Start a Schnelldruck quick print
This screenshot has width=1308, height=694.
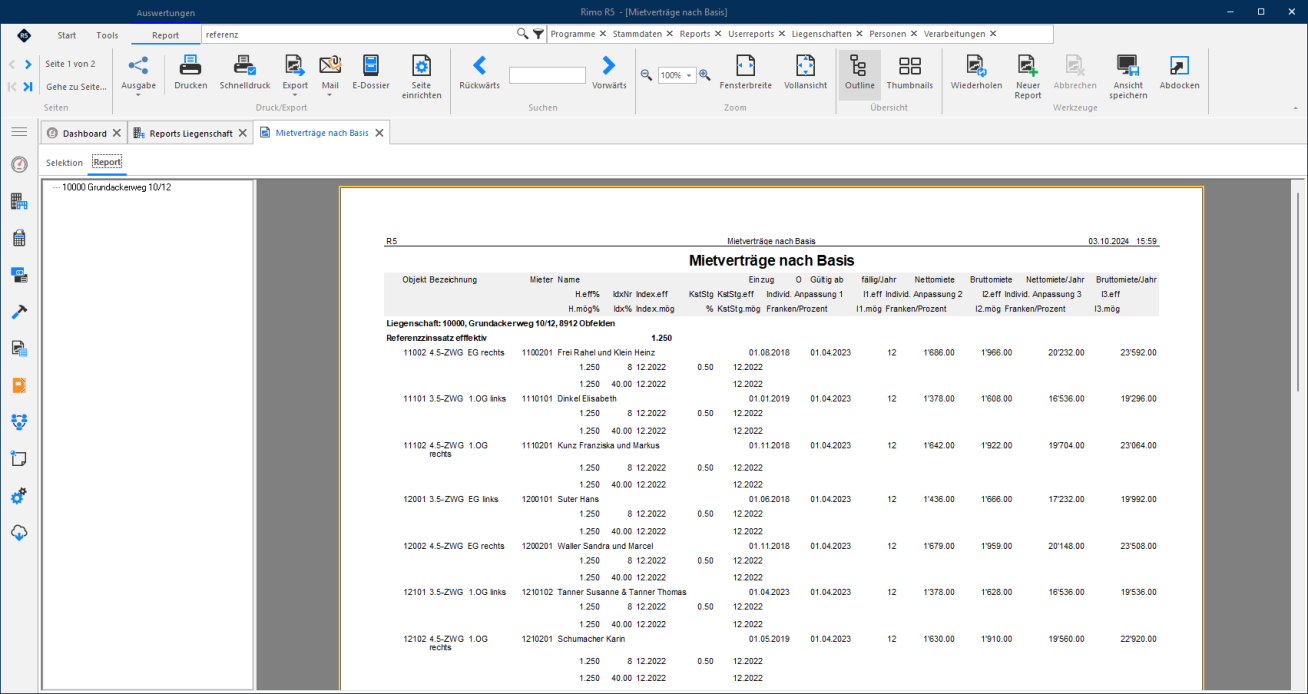(245, 73)
